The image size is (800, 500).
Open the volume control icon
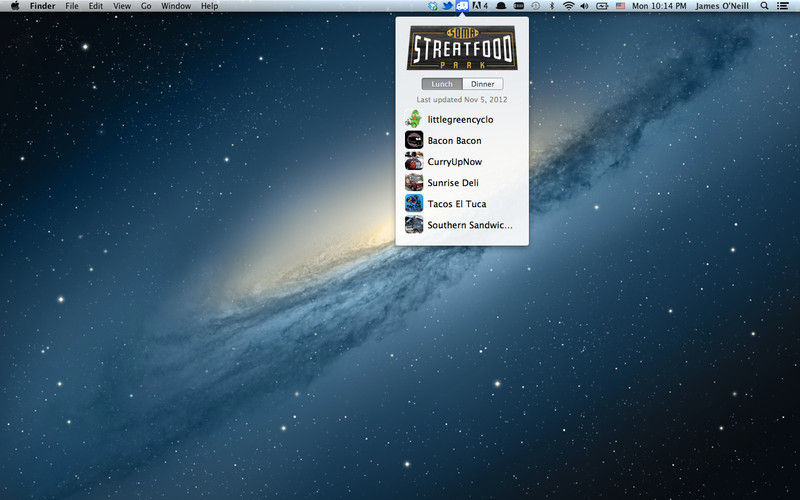584,6
